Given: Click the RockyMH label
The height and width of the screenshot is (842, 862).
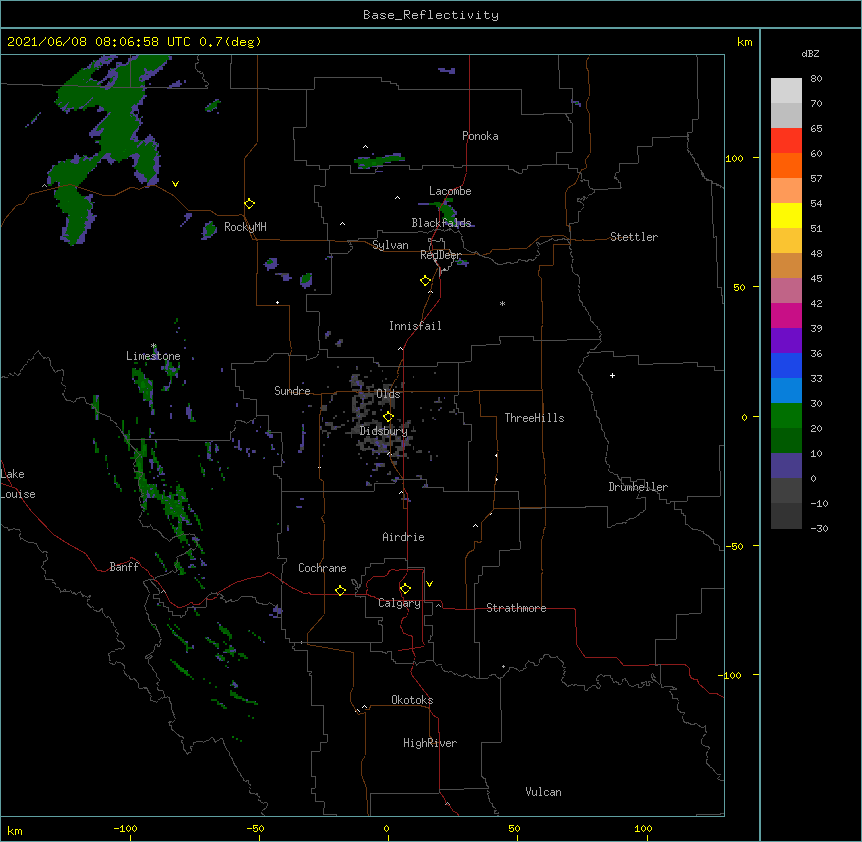Looking at the screenshot, I should (x=245, y=227).
